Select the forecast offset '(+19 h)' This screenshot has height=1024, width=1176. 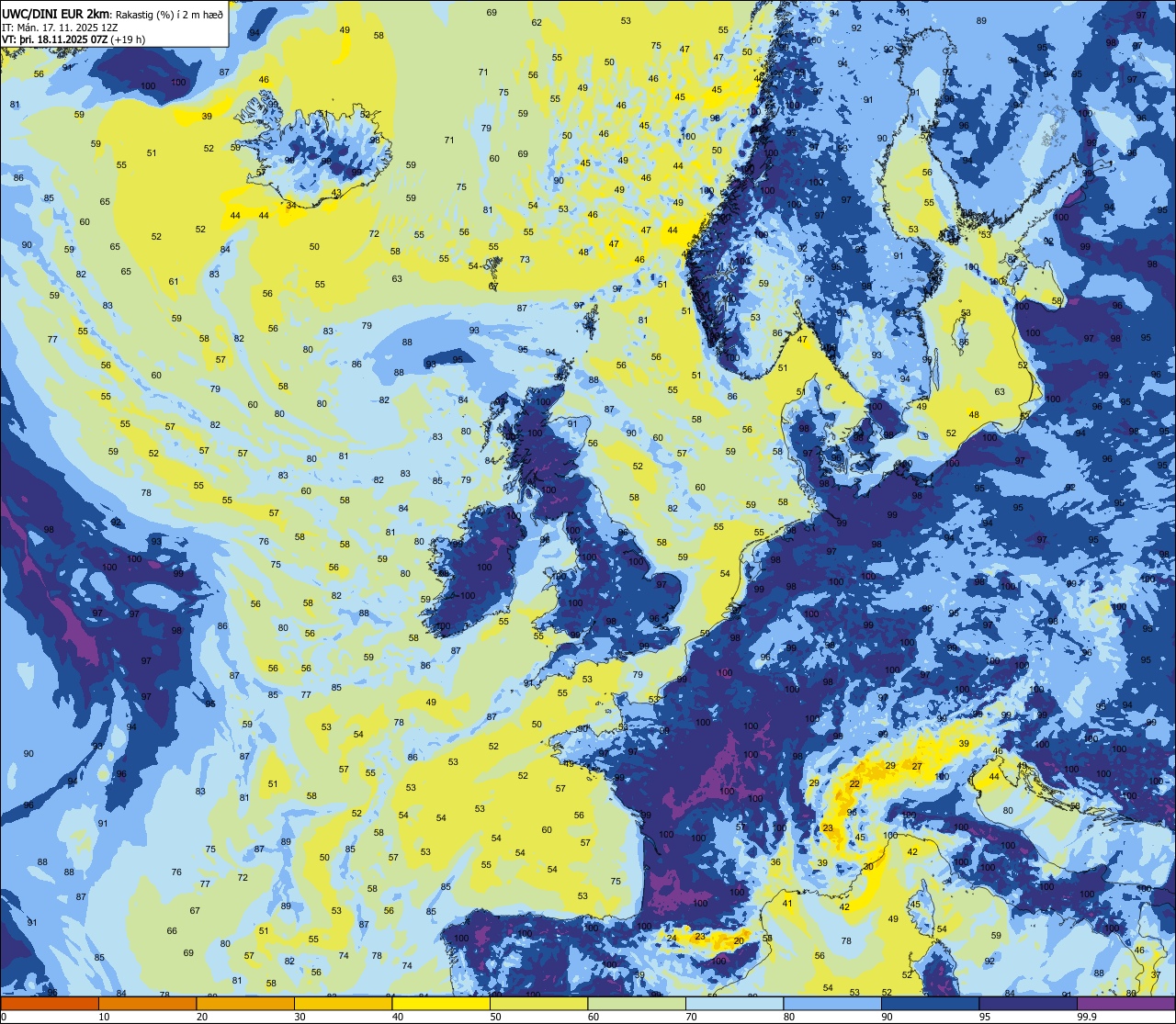point(130,39)
